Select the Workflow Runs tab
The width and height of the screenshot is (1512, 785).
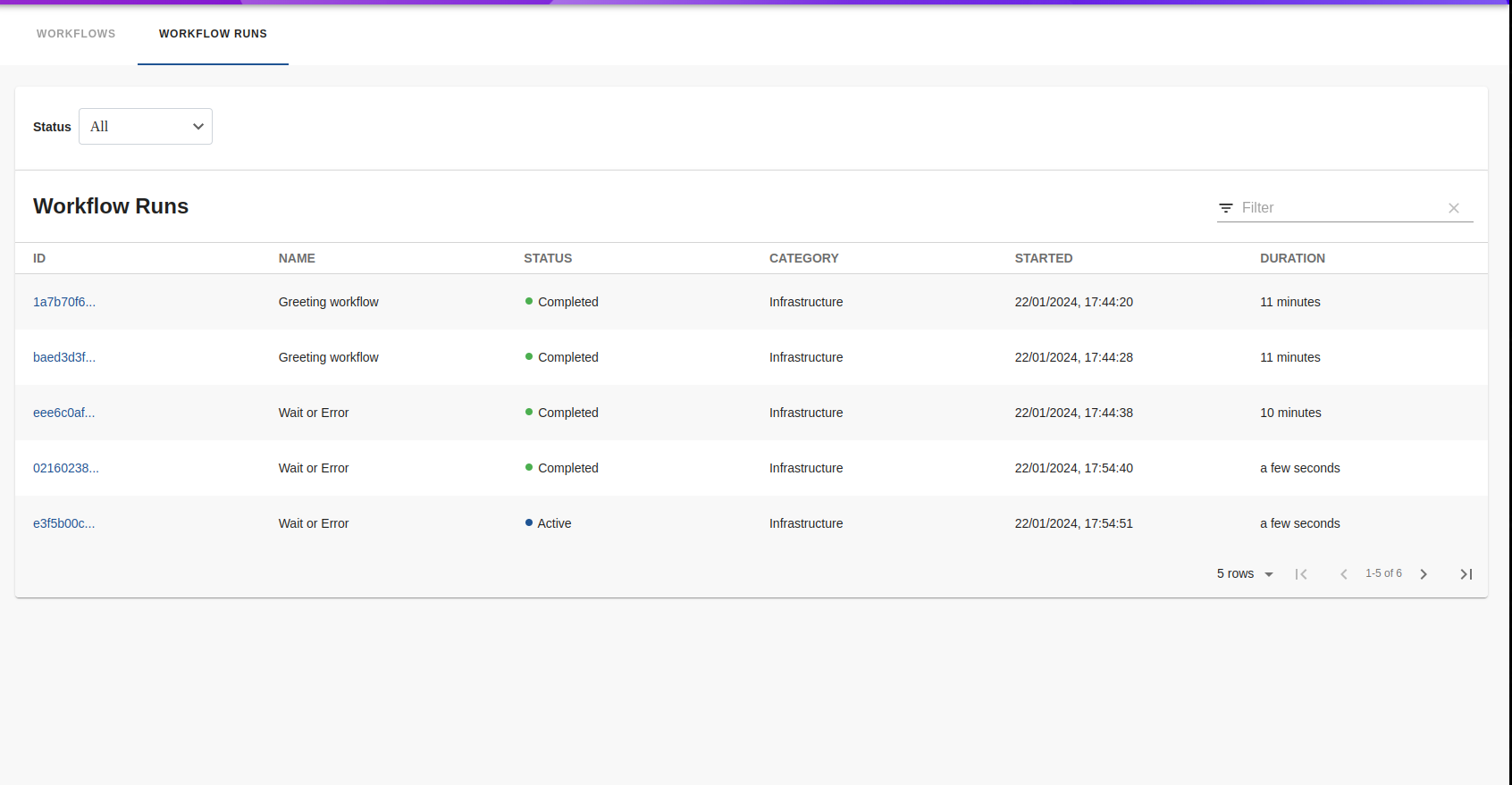213,34
